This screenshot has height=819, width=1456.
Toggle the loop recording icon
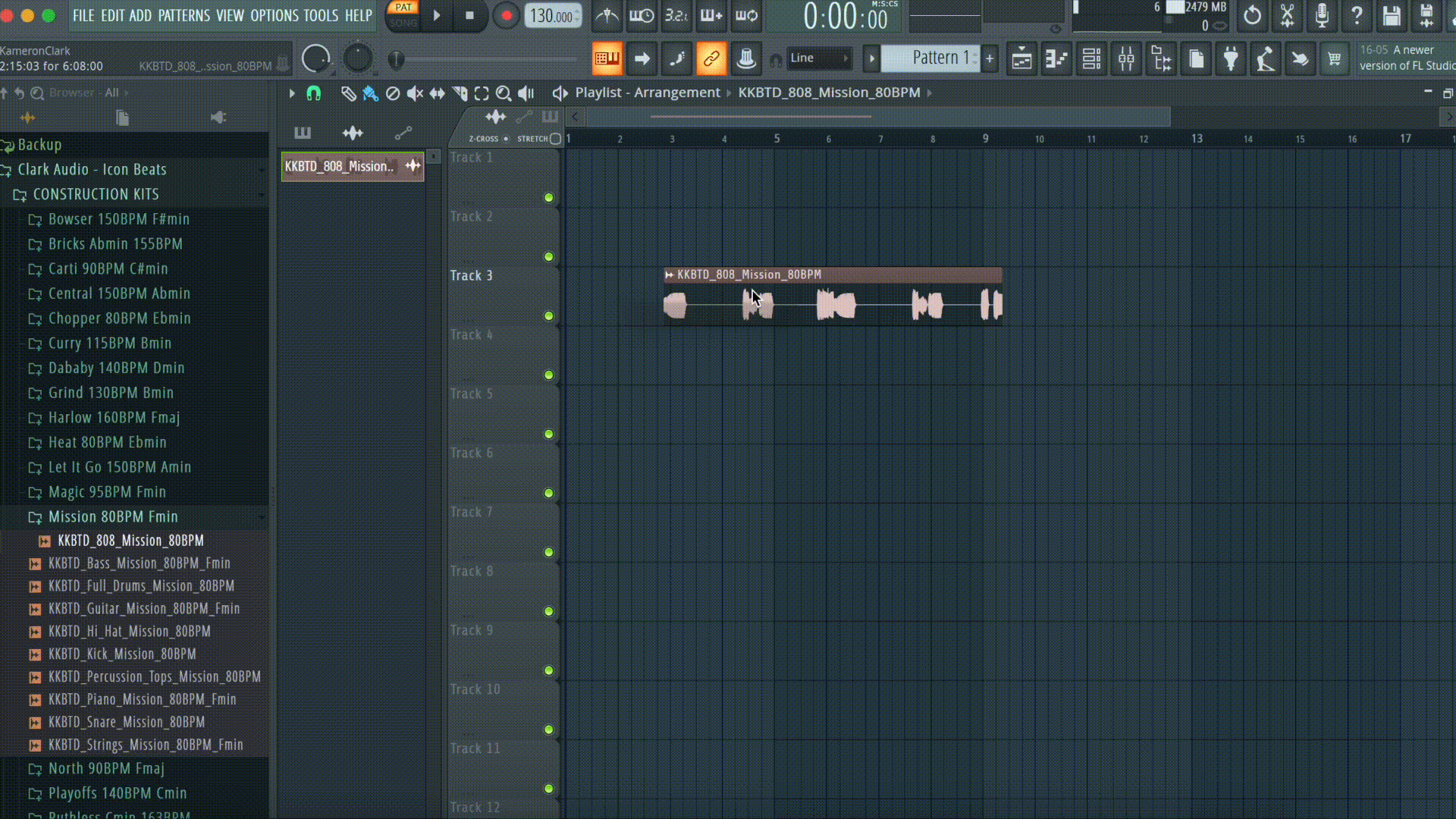coord(746,15)
